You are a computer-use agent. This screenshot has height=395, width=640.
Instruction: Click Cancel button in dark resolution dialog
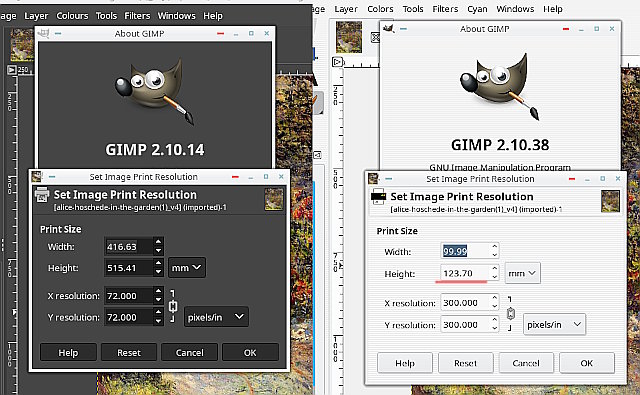point(189,352)
